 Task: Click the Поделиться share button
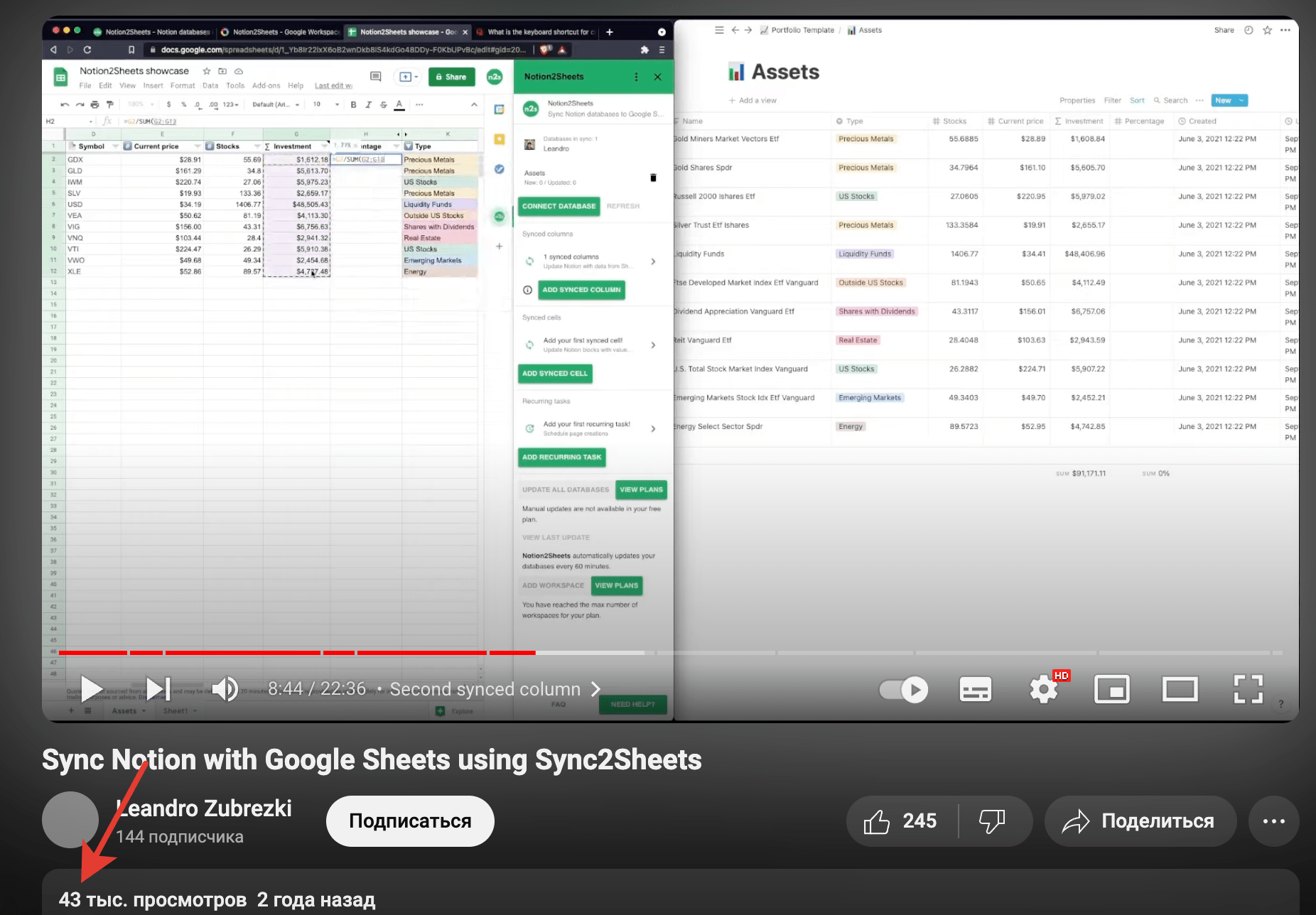tap(1140, 821)
